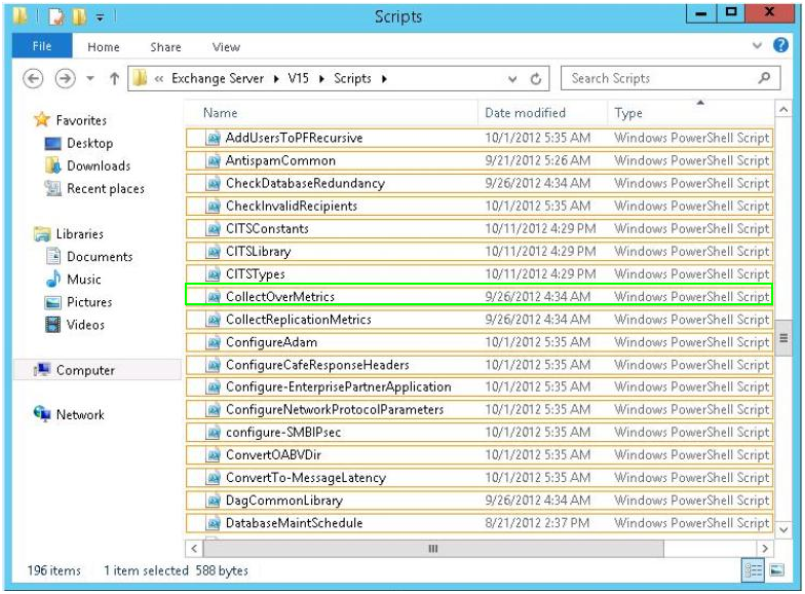Screen dimensions: 805x594
Task: Select the CheckInvalidRecipients file name
Action: tap(291, 206)
